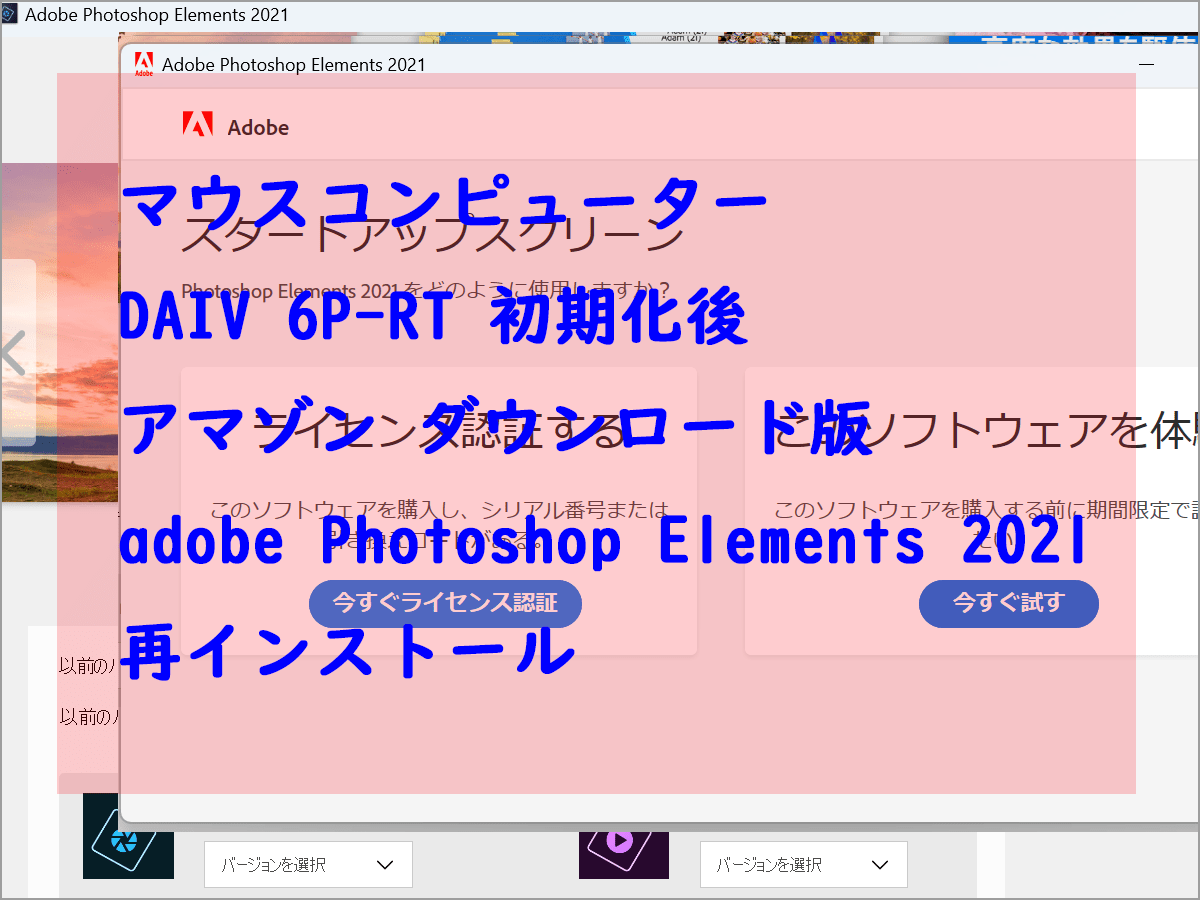Click the Adobe icon in the dialog title bar
This screenshot has height=900, width=1200.
pos(144,64)
